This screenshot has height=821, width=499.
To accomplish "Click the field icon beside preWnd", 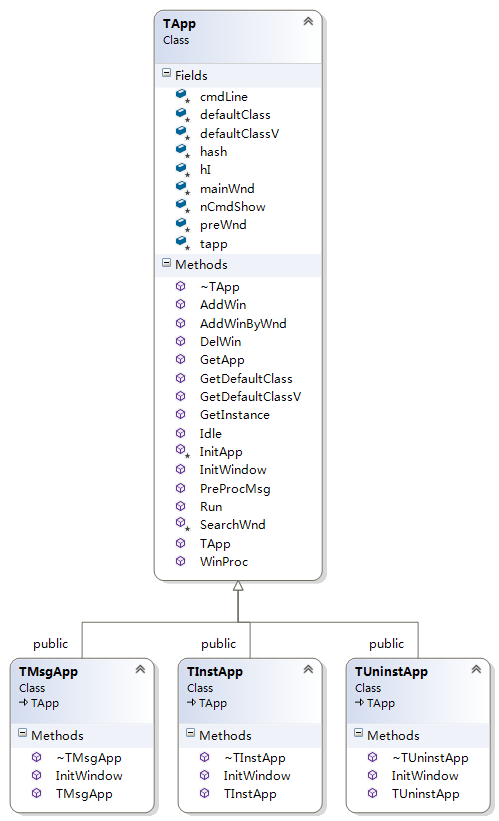I will (x=182, y=224).
